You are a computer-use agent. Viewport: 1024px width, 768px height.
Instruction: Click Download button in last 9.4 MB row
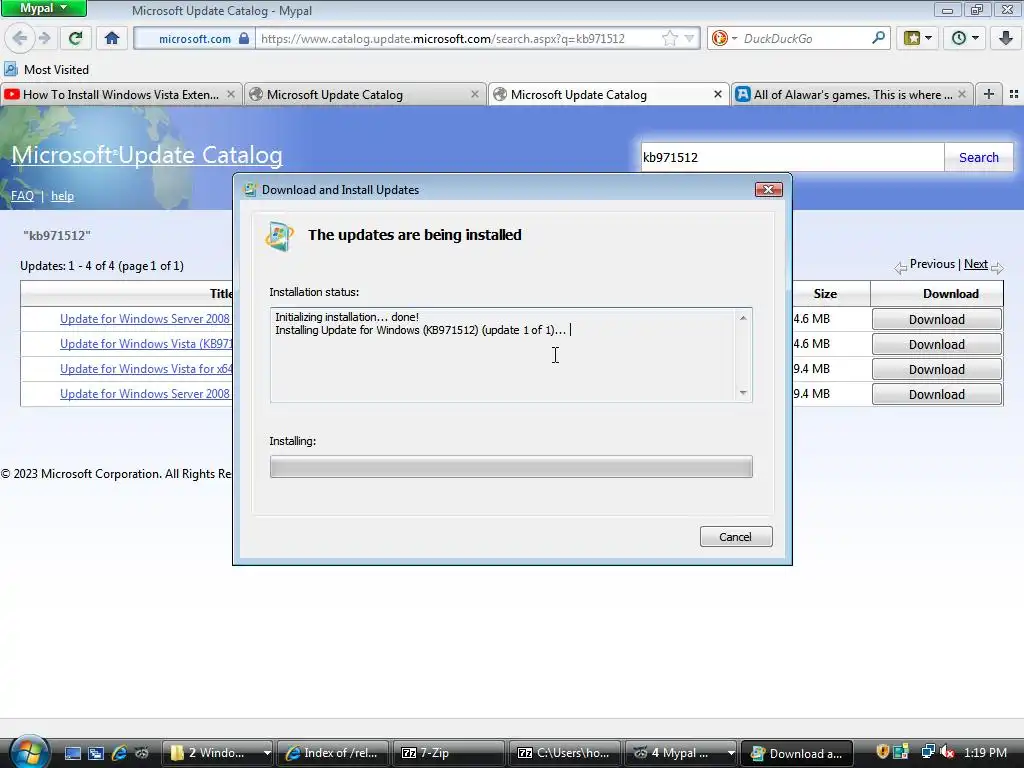click(x=936, y=394)
